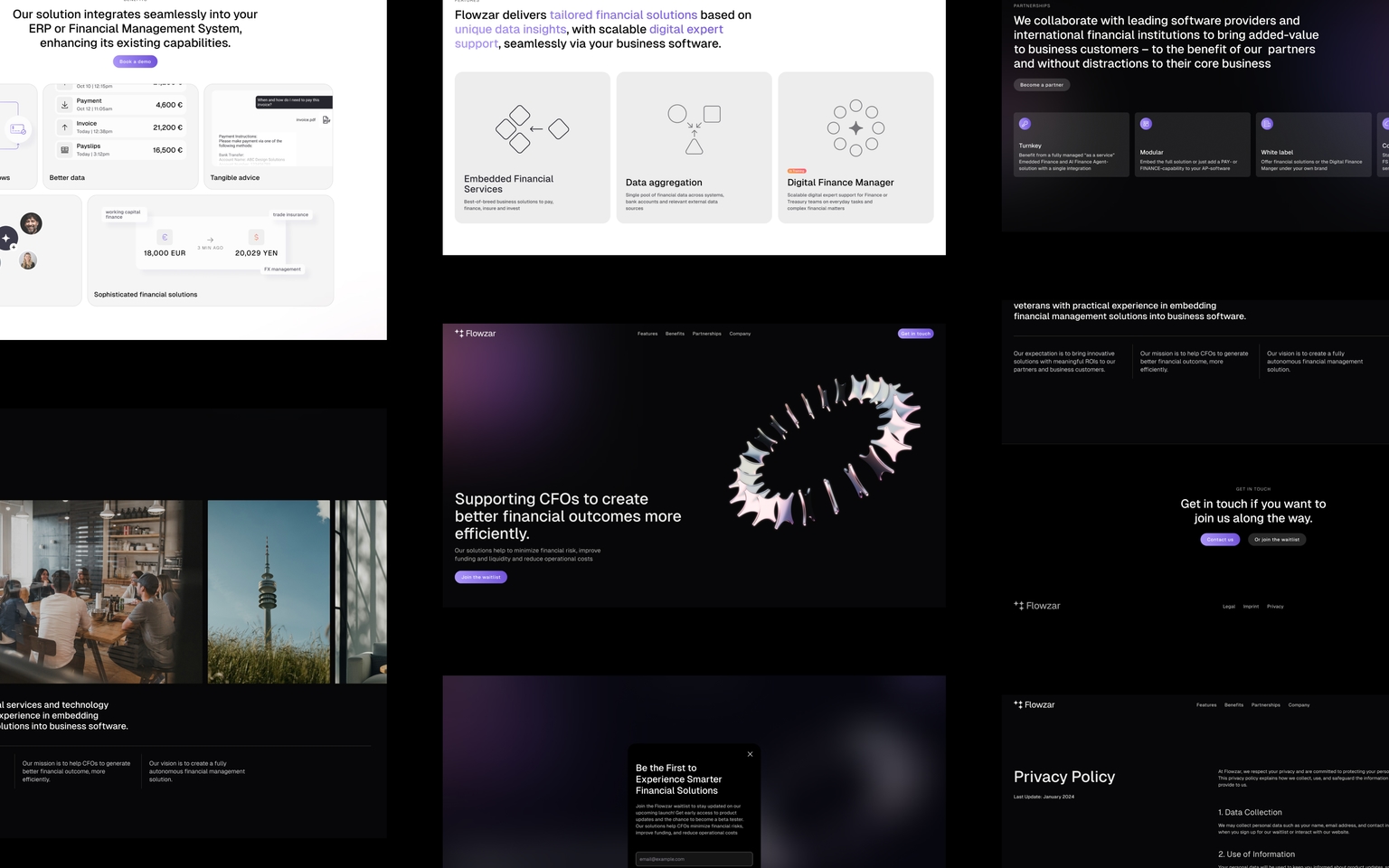Click the Imprint footer link

point(1251,607)
